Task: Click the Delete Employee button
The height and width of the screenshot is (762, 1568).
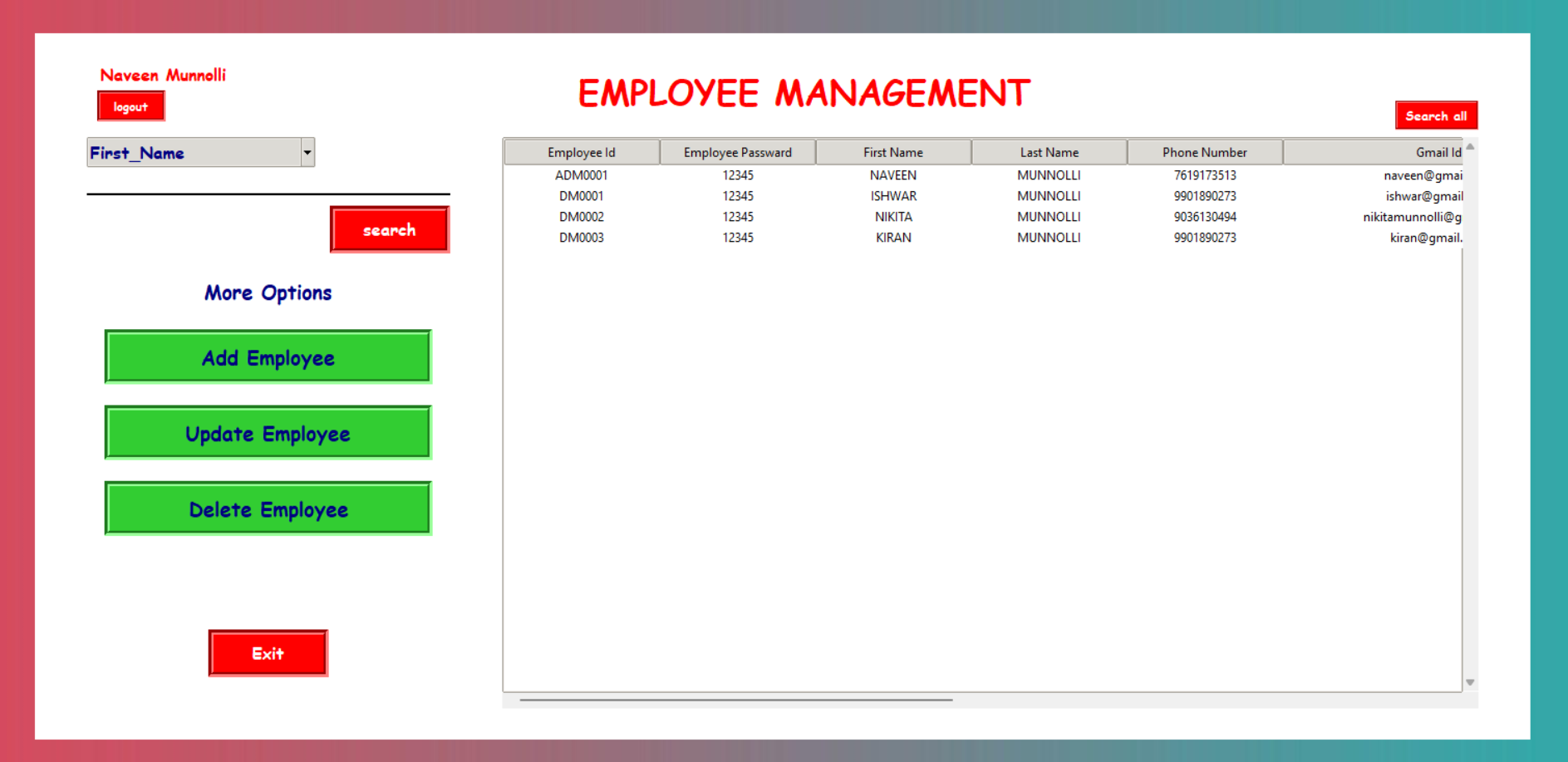Action: 268,509
